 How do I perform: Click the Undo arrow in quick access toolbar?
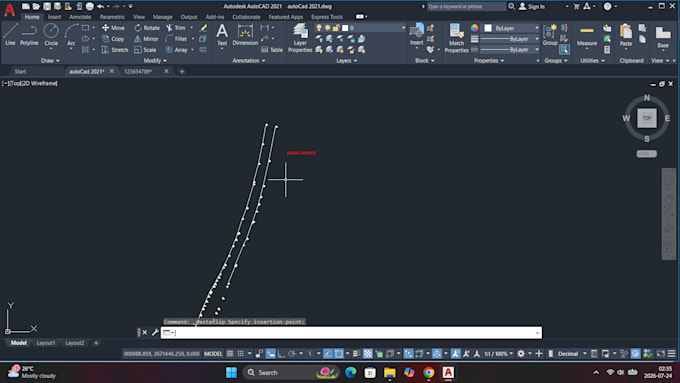100,6
